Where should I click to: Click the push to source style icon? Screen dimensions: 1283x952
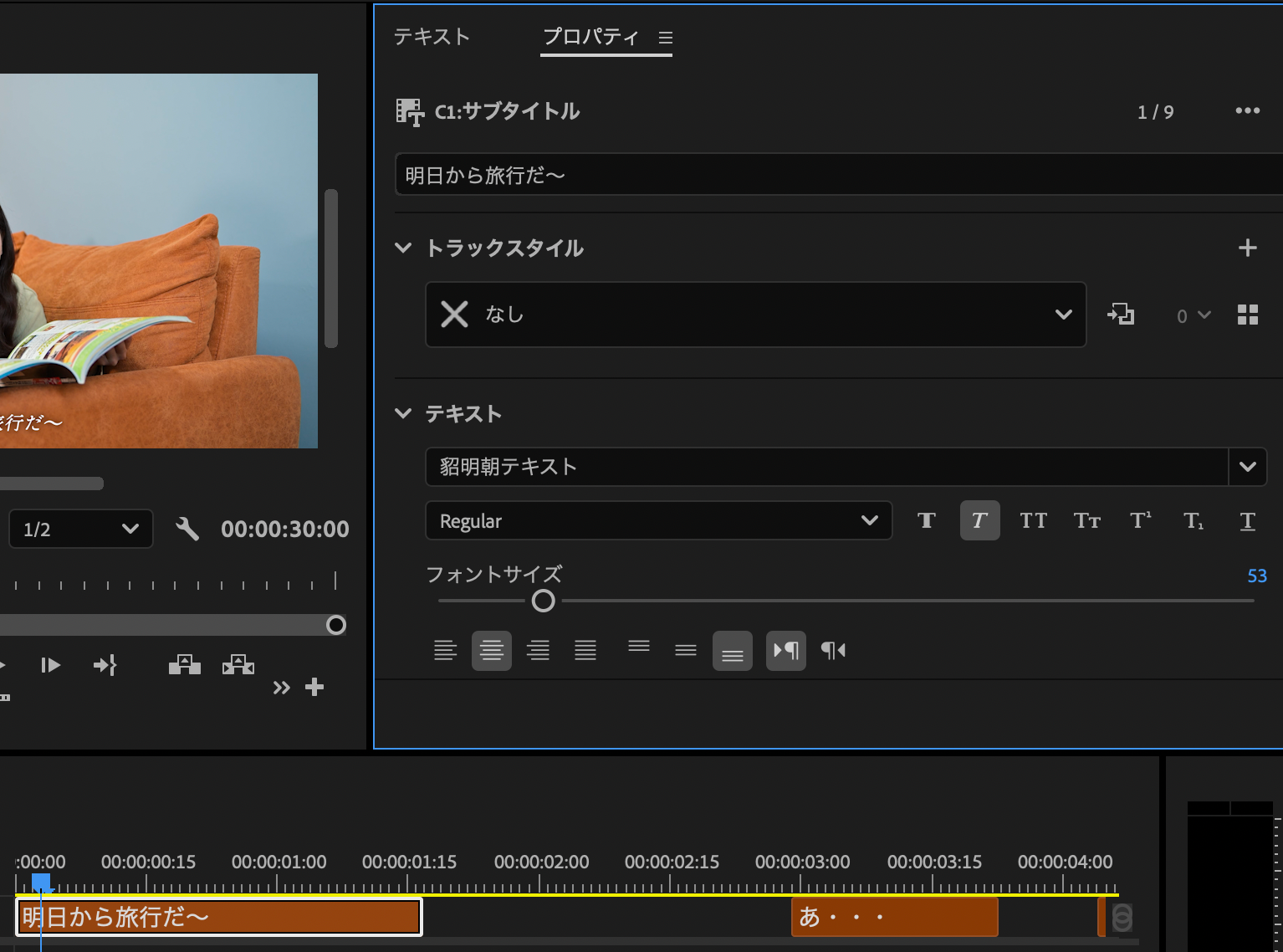click(1121, 315)
